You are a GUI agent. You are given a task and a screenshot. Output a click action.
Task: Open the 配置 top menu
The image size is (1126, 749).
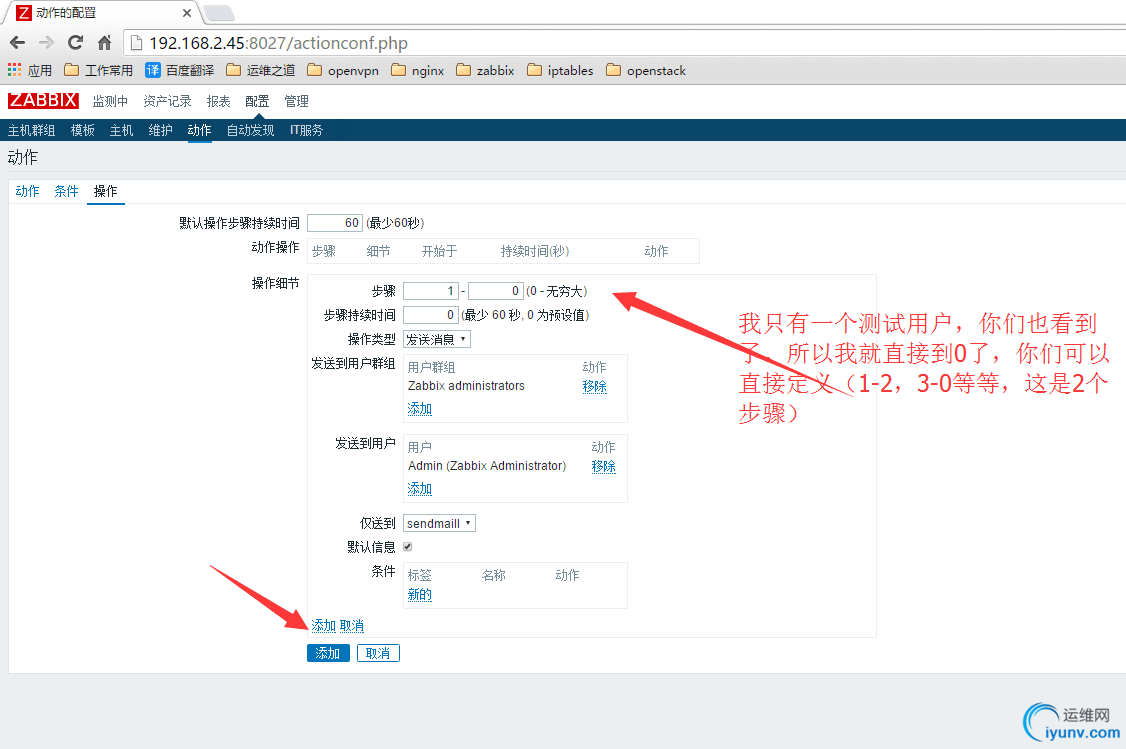tap(257, 101)
